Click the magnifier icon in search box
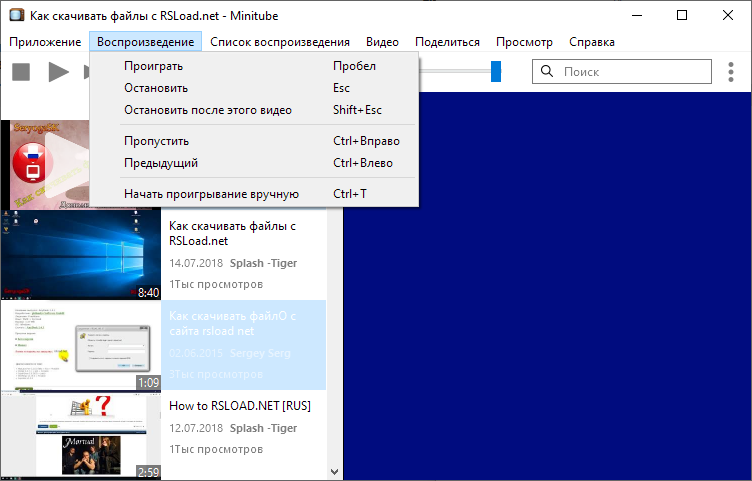752x481 pixels. (547, 71)
